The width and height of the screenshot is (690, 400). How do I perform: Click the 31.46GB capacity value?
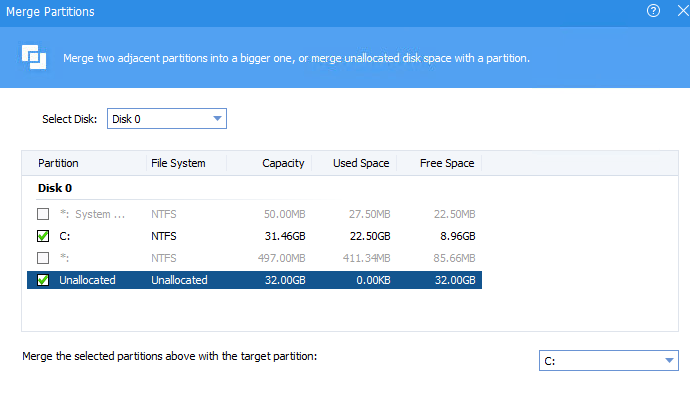285,236
